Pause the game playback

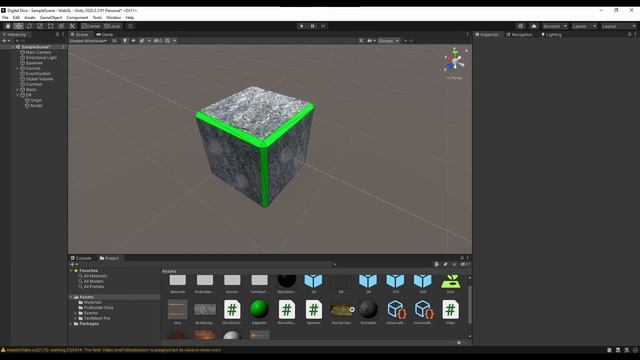coord(312,26)
